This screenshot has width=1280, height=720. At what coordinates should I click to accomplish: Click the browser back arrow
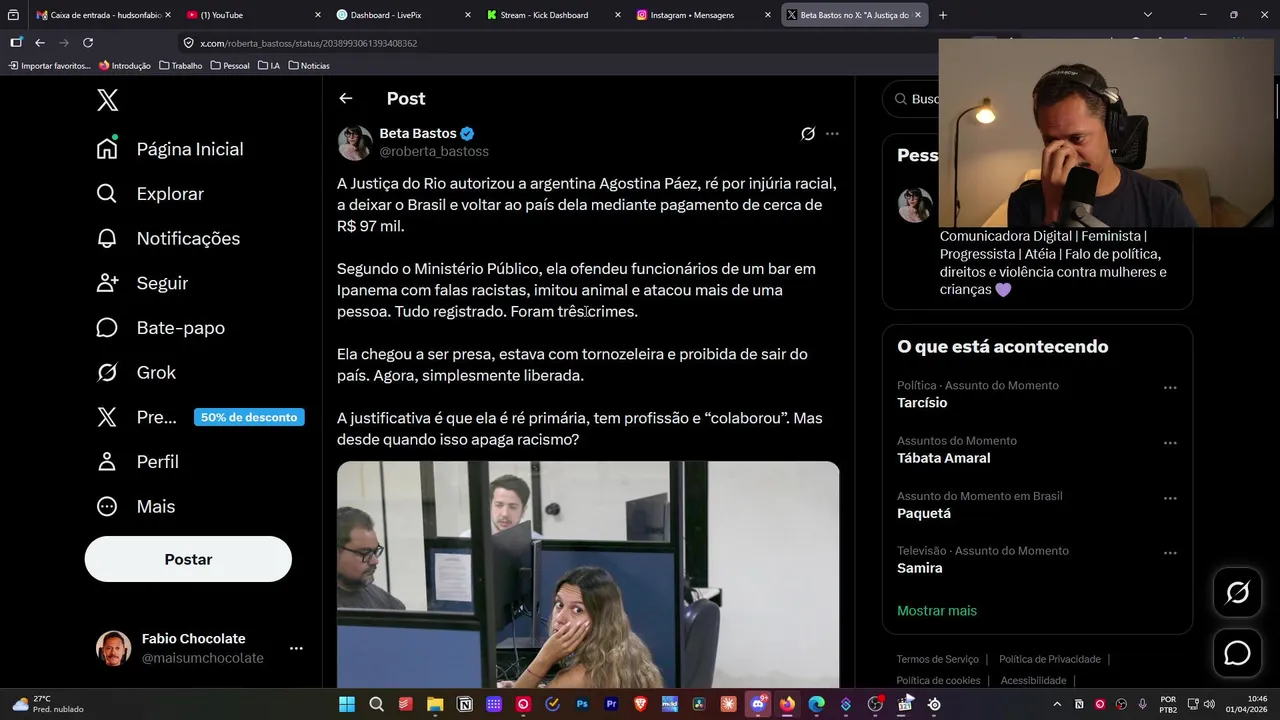[x=40, y=43]
